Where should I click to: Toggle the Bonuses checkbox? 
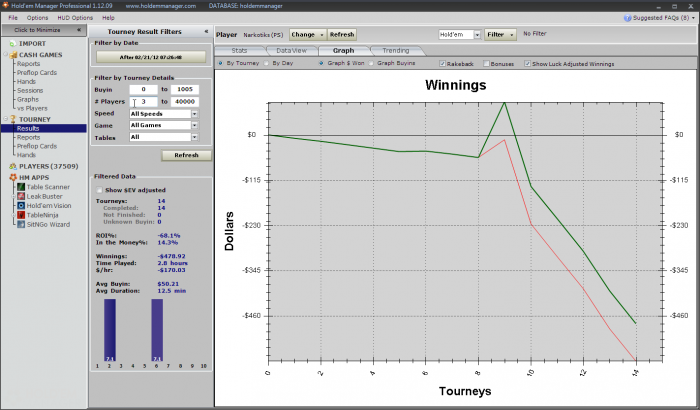tap(486, 64)
